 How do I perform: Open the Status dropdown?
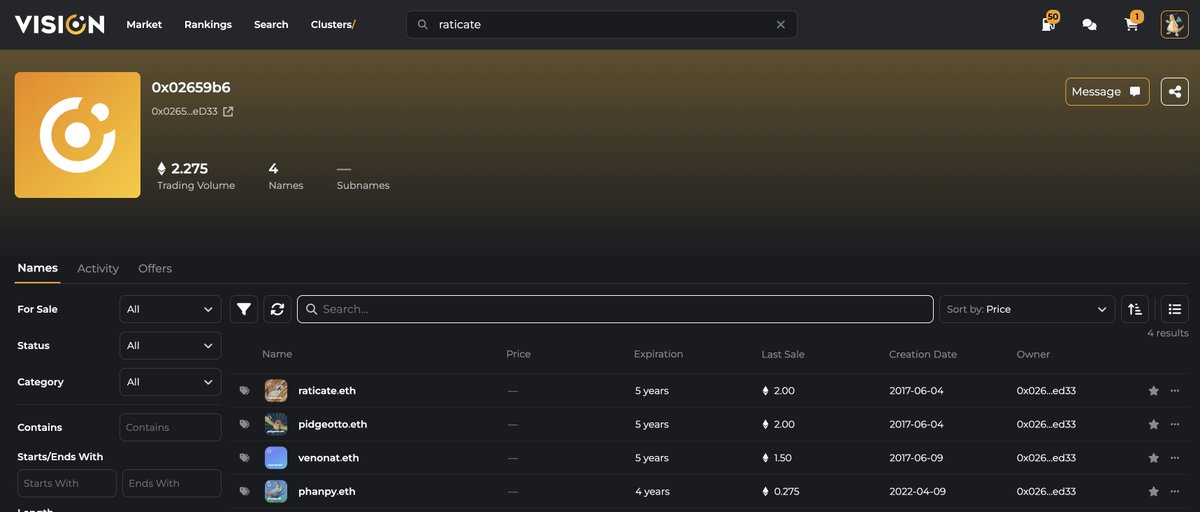(170, 345)
